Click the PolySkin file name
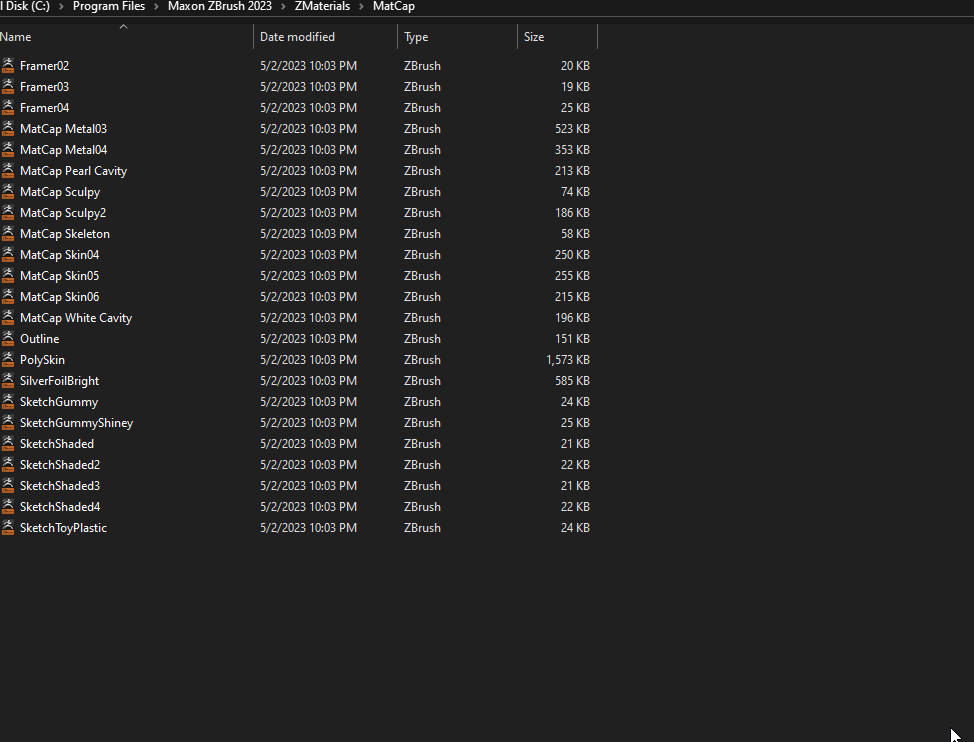974x742 pixels. (42, 360)
